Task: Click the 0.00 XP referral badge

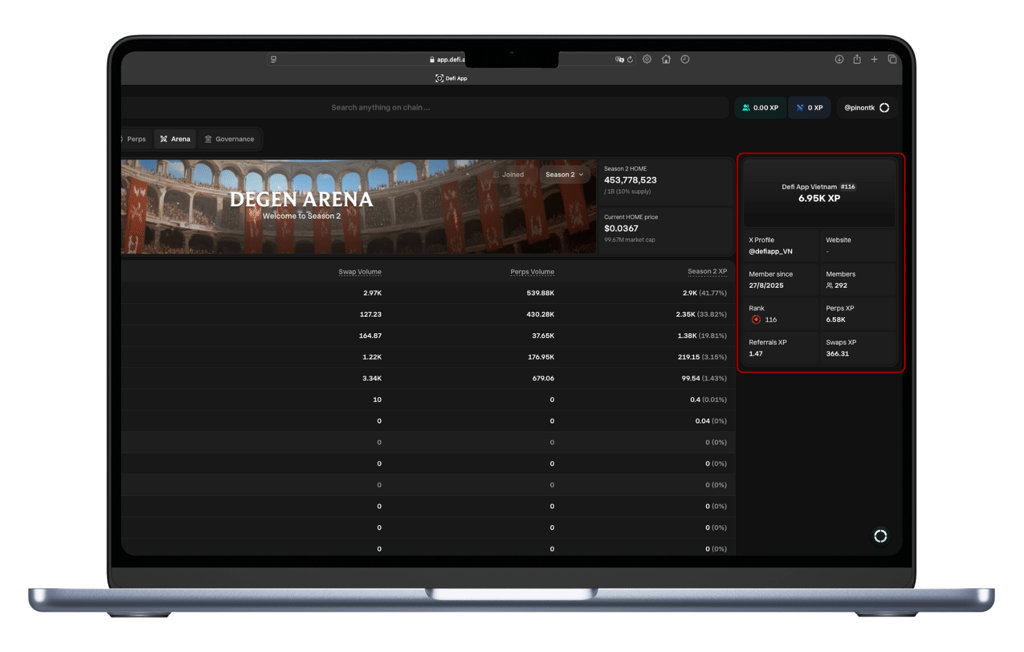Action: click(760, 108)
